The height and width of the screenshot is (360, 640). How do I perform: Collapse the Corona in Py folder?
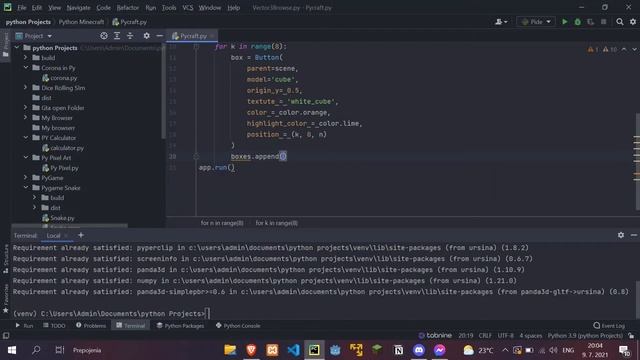point(26,68)
